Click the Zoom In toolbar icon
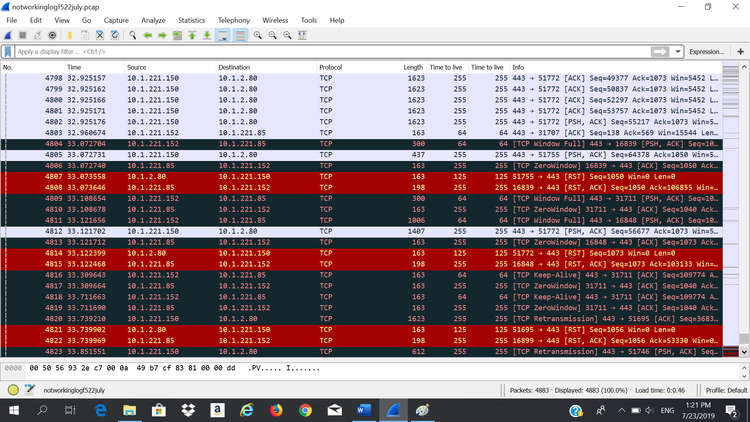The width and height of the screenshot is (750, 422). [x=258, y=35]
